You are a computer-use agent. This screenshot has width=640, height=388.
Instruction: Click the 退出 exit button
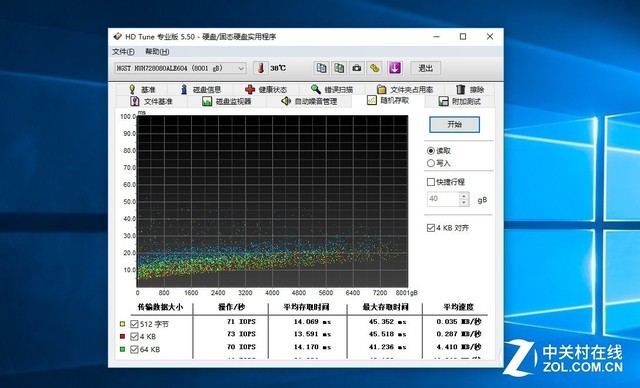425,68
